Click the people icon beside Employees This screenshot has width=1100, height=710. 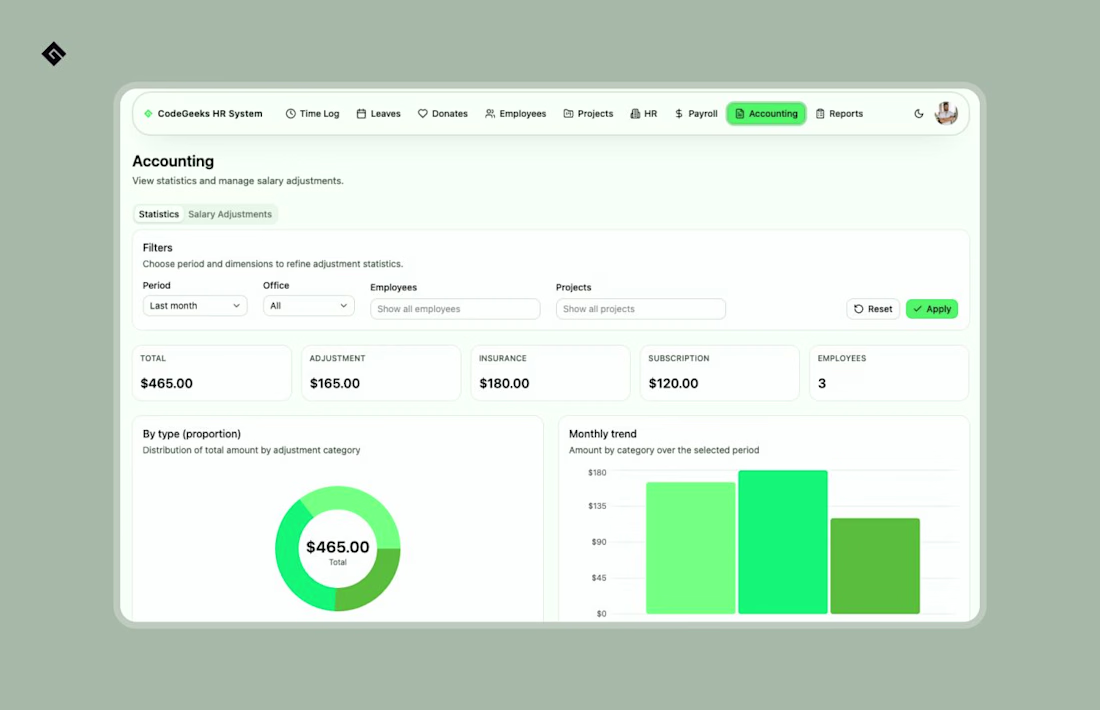[490, 114]
